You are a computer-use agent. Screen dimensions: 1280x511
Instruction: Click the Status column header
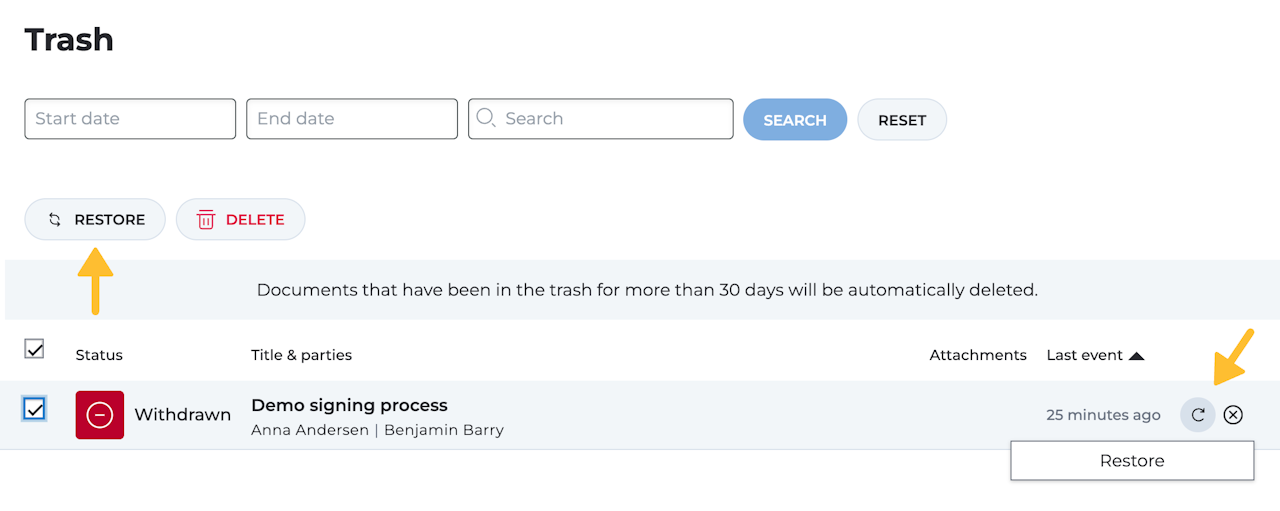(99, 355)
